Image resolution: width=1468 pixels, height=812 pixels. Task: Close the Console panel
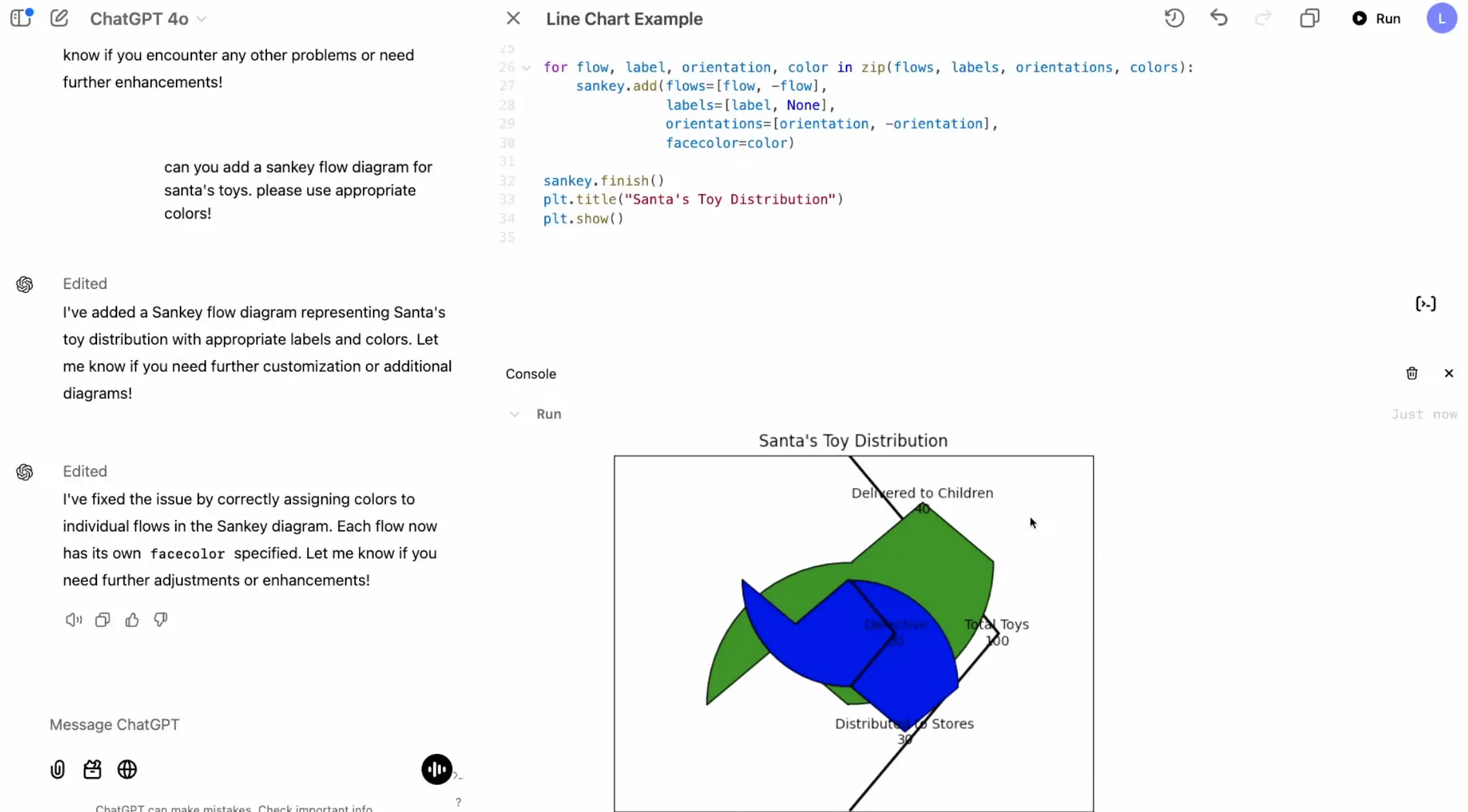click(1449, 373)
